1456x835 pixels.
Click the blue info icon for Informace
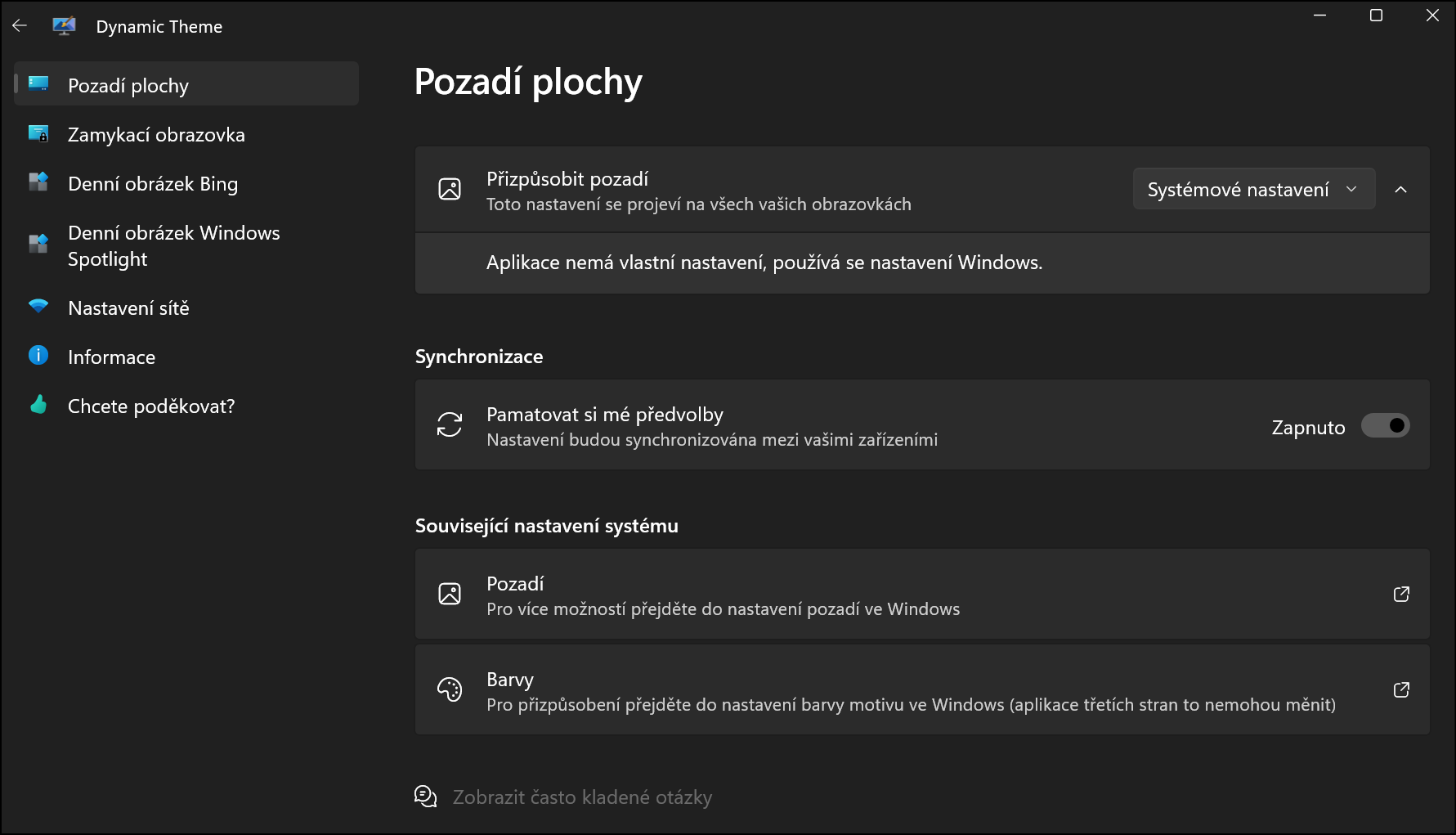38,355
